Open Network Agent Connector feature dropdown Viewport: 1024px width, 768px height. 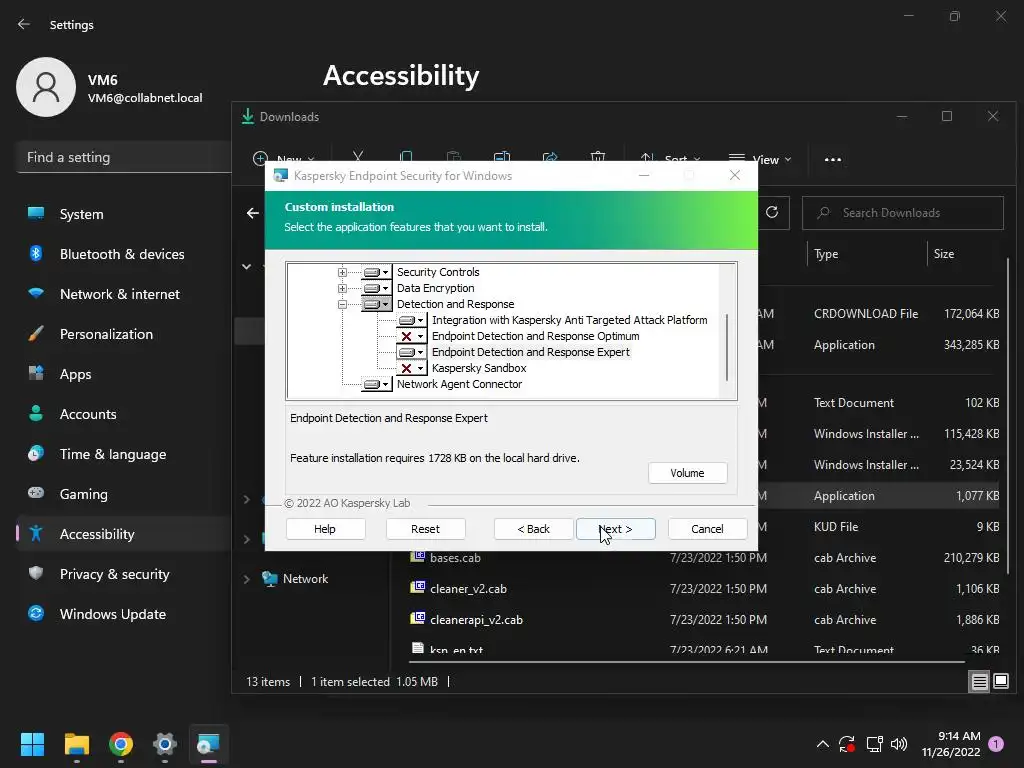(x=376, y=384)
